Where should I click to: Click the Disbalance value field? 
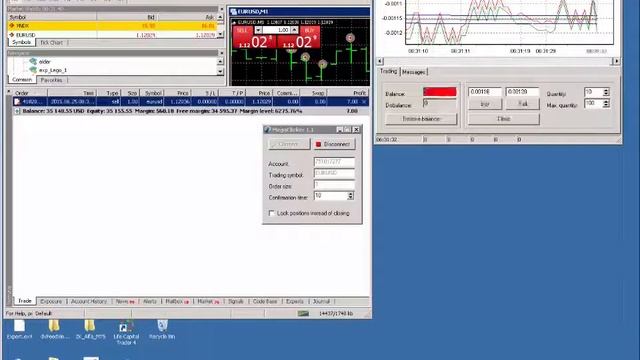(440, 104)
